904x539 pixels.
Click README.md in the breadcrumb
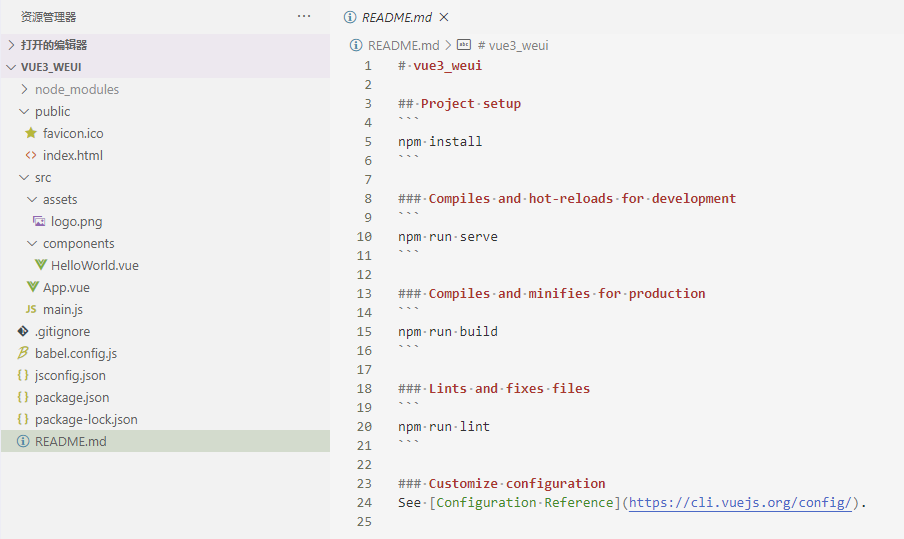coord(403,45)
